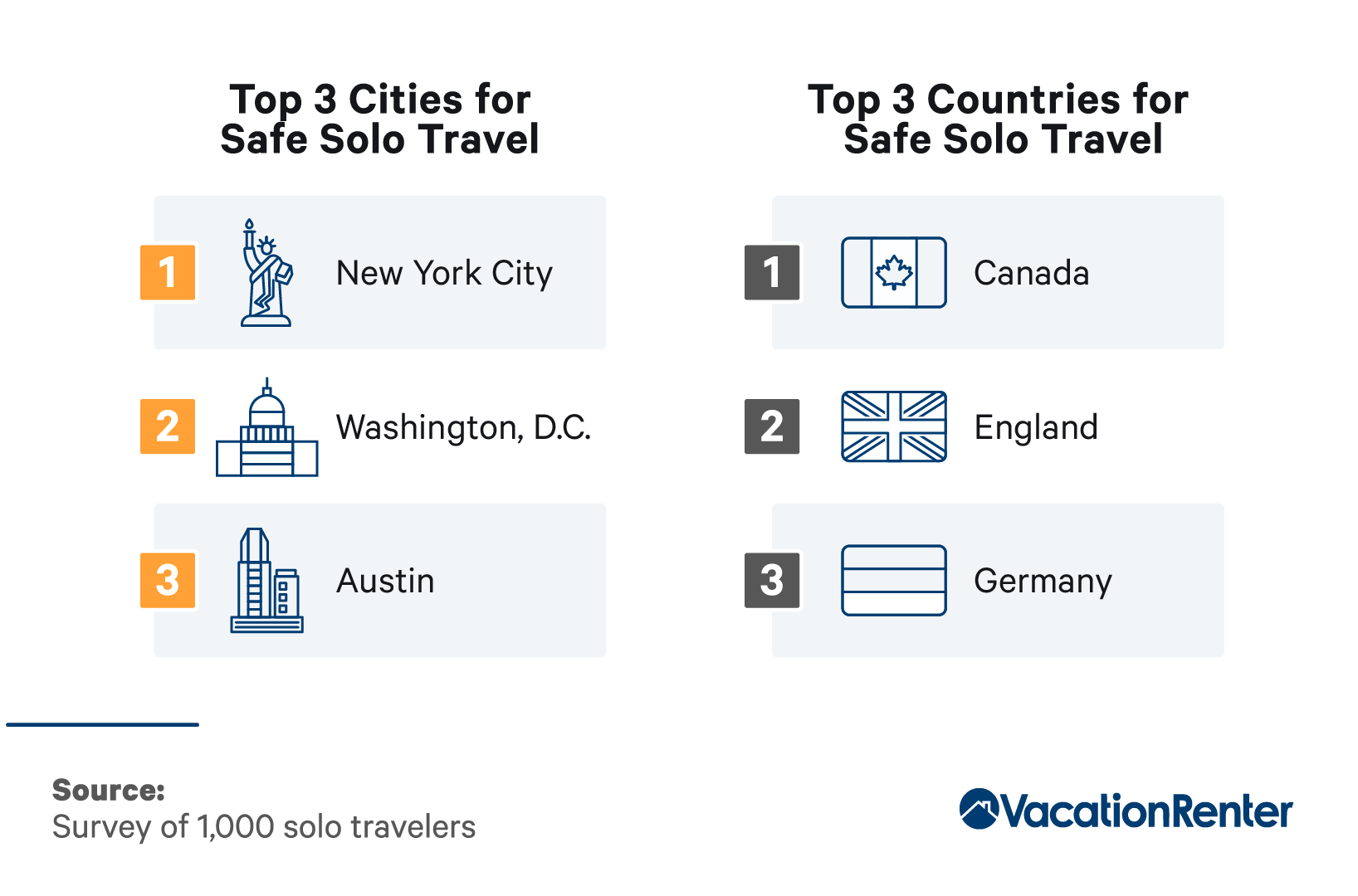Image resolution: width=1358 pixels, height=896 pixels.
Task: Click the England Union Jack flag icon
Action: tap(894, 426)
